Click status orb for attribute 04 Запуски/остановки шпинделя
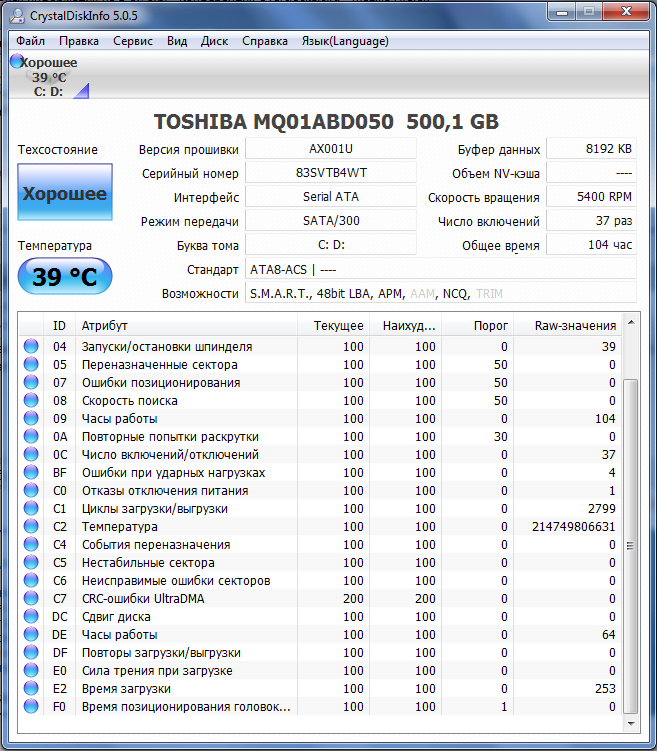Image resolution: width=658 pixels, height=752 pixels. pos(31,346)
